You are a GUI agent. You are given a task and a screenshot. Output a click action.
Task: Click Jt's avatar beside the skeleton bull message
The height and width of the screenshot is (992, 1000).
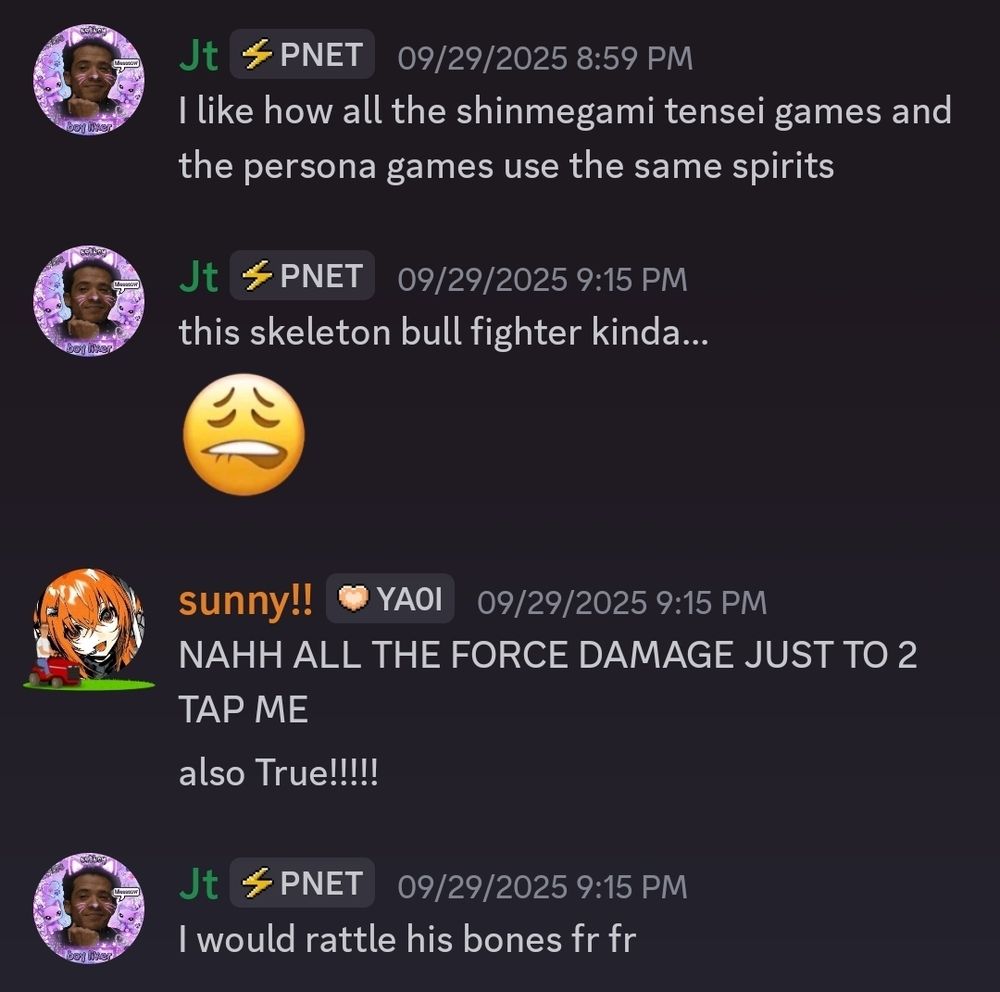tap(90, 300)
